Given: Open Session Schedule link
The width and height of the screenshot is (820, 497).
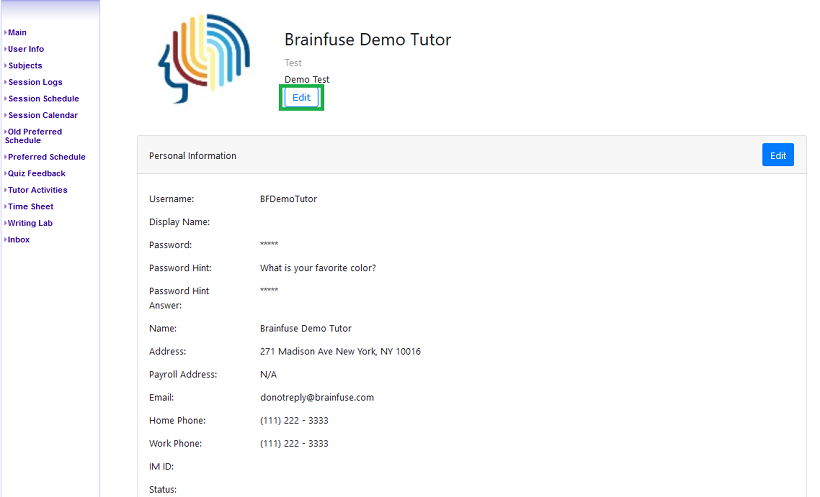Looking at the screenshot, I should click(x=43, y=99).
